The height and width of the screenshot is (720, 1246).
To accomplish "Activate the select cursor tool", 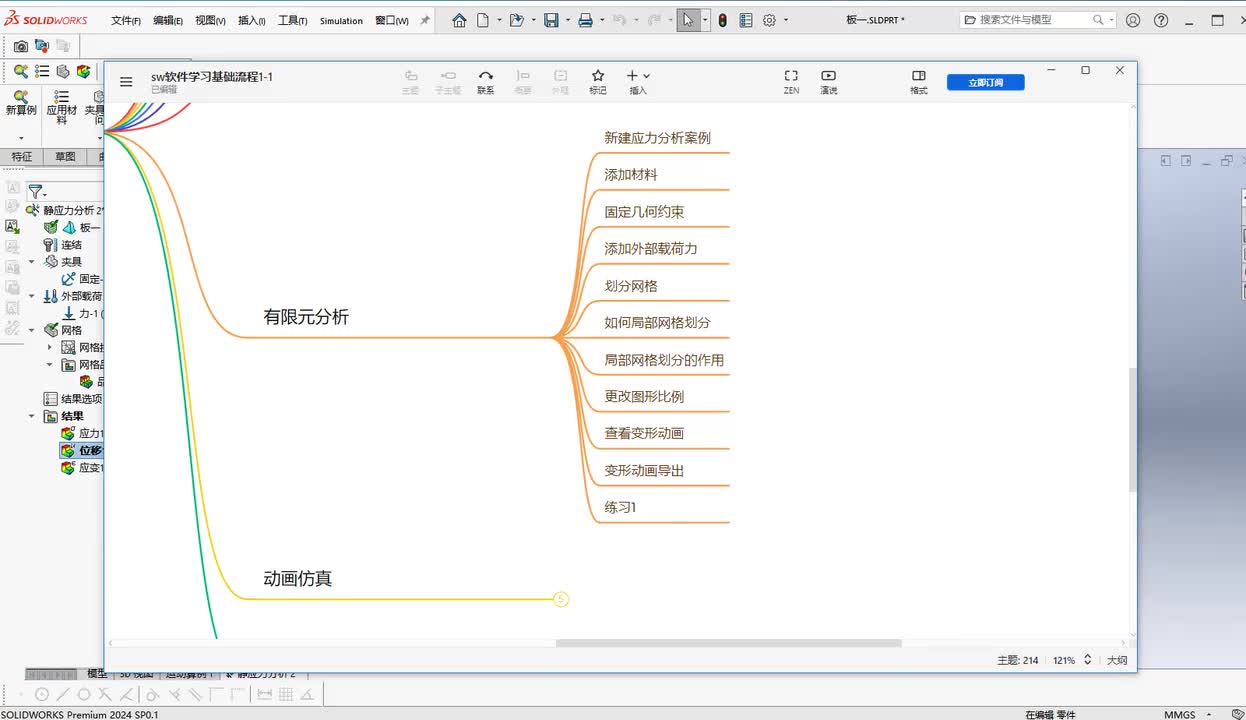I will point(688,20).
